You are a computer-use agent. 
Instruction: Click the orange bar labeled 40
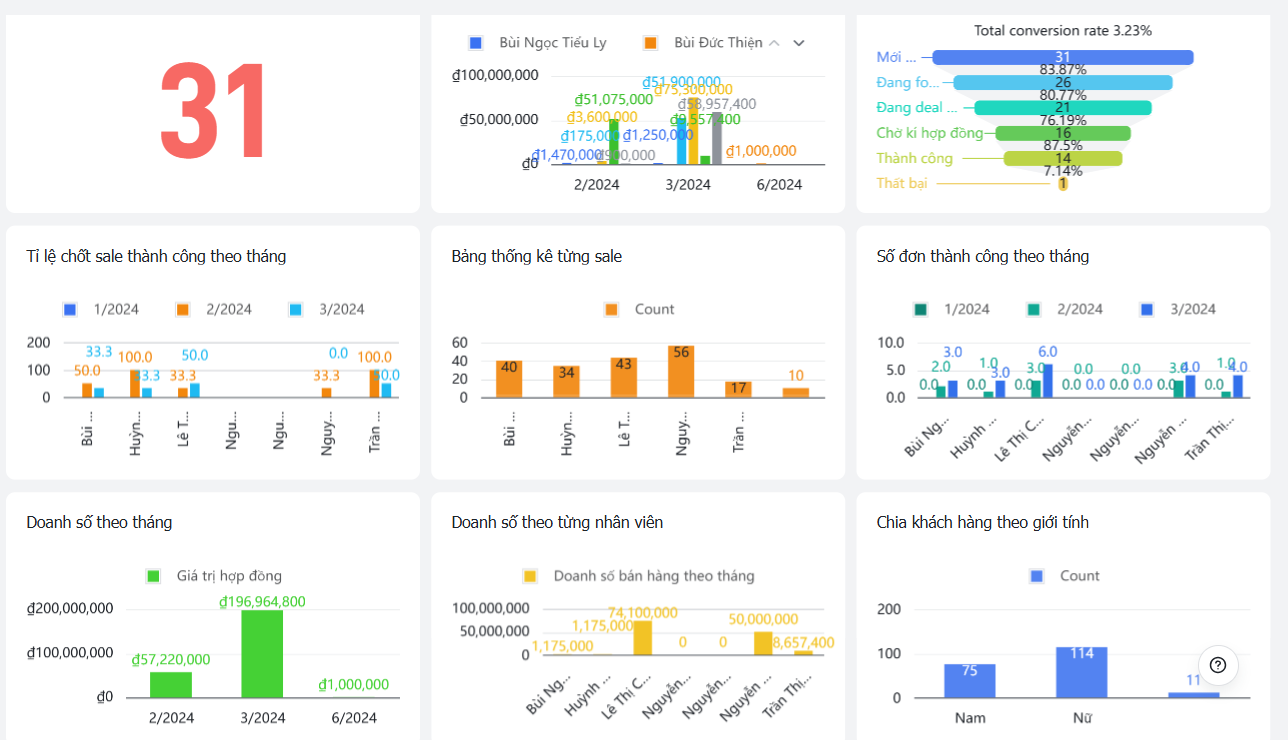point(509,379)
